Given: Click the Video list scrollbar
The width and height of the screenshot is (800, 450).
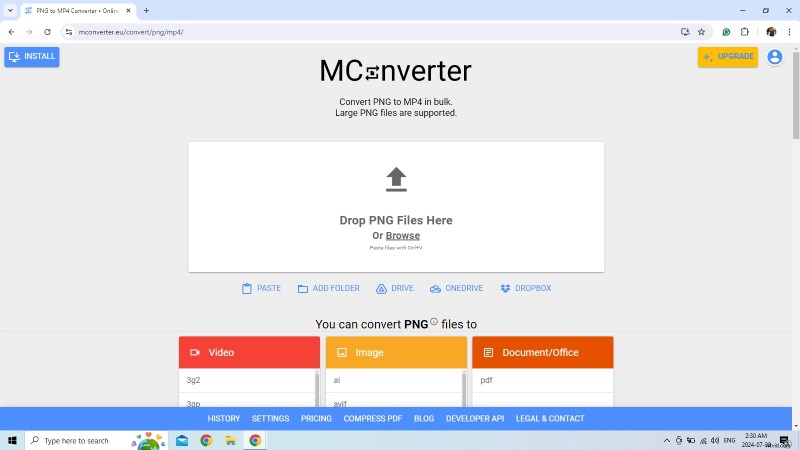Looking at the screenshot, I should click(317, 388).
